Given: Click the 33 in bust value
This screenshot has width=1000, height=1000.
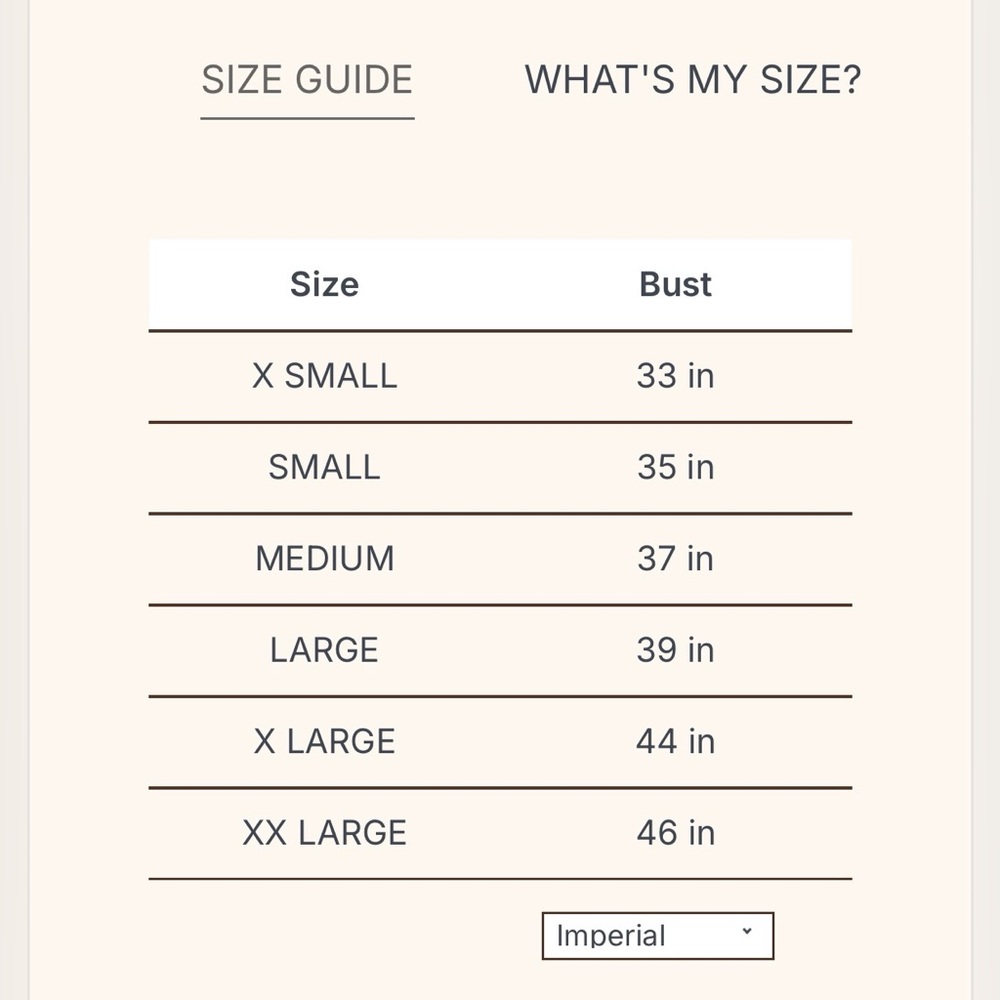Looking at the screenshot, I should 675,376.
